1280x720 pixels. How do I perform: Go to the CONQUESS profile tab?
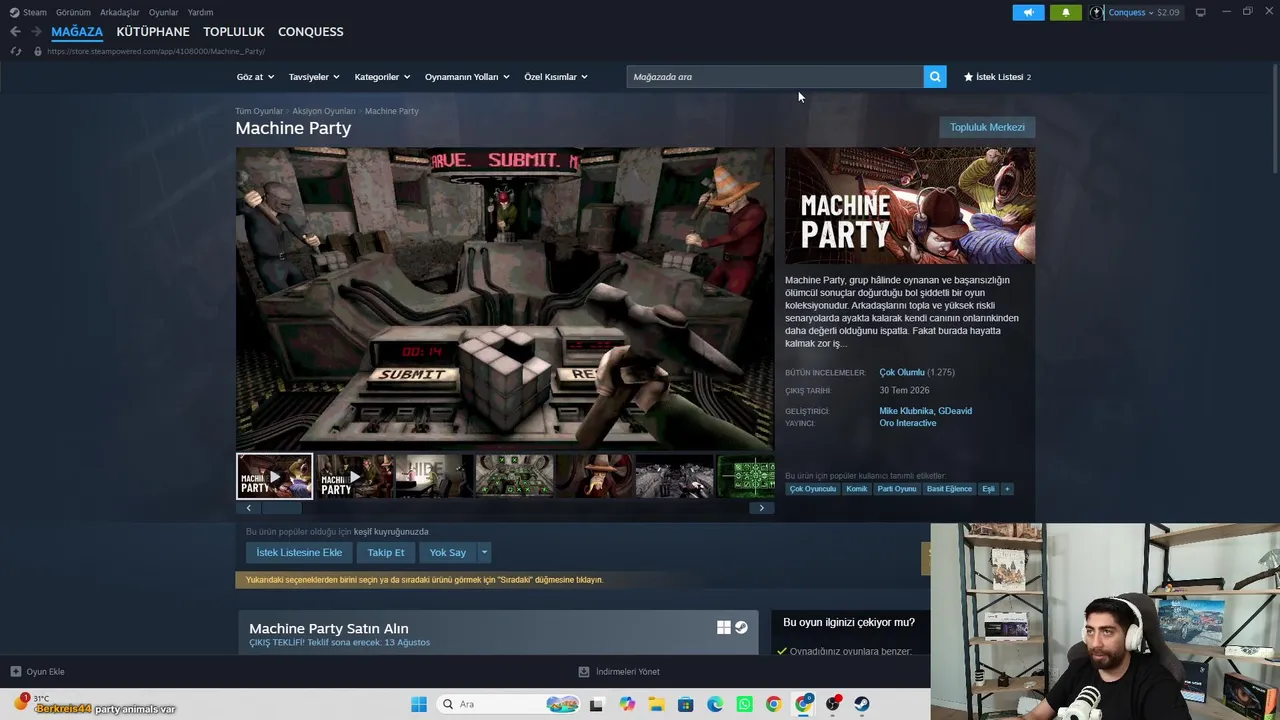tap(311, 32)
